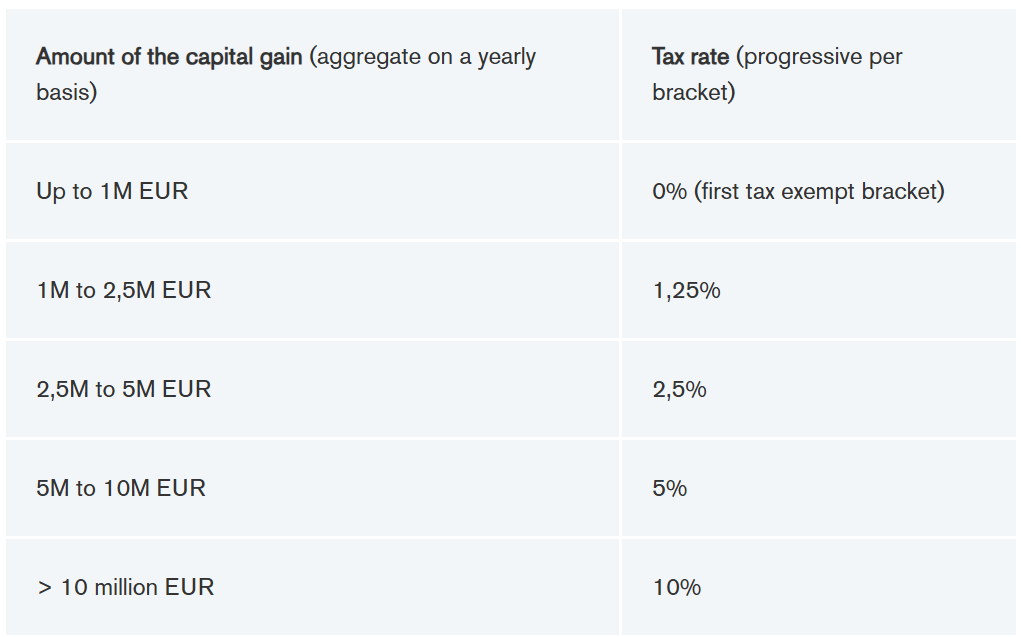Viewport: 1021px width, 637px height.
Task: Select the '1M to 2,5M EUR' cell
Action: click(x=124, y=290)
